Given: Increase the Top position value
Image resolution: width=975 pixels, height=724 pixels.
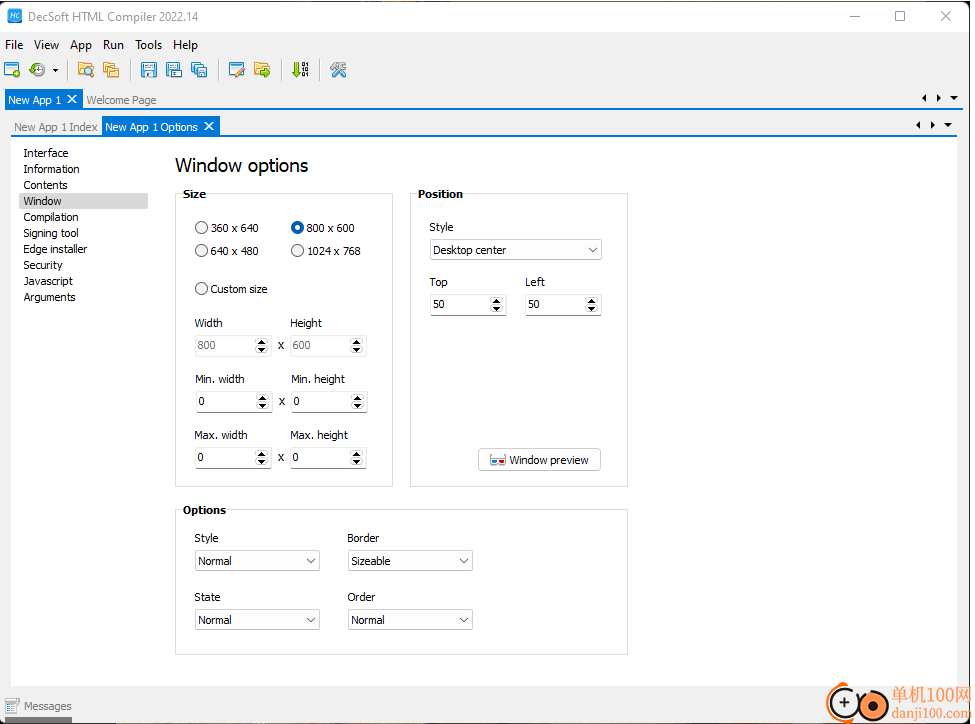Looking at the screenshot, I should pyautogui.click(x=496, y=301).
